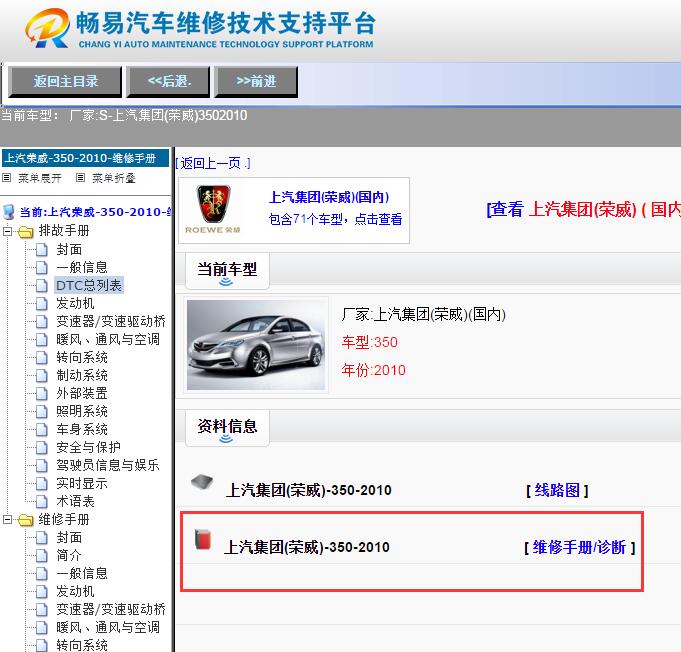Open 变速器/变速驱动桥 under 排故手册

pyautogui.click(x=111, y=321)
